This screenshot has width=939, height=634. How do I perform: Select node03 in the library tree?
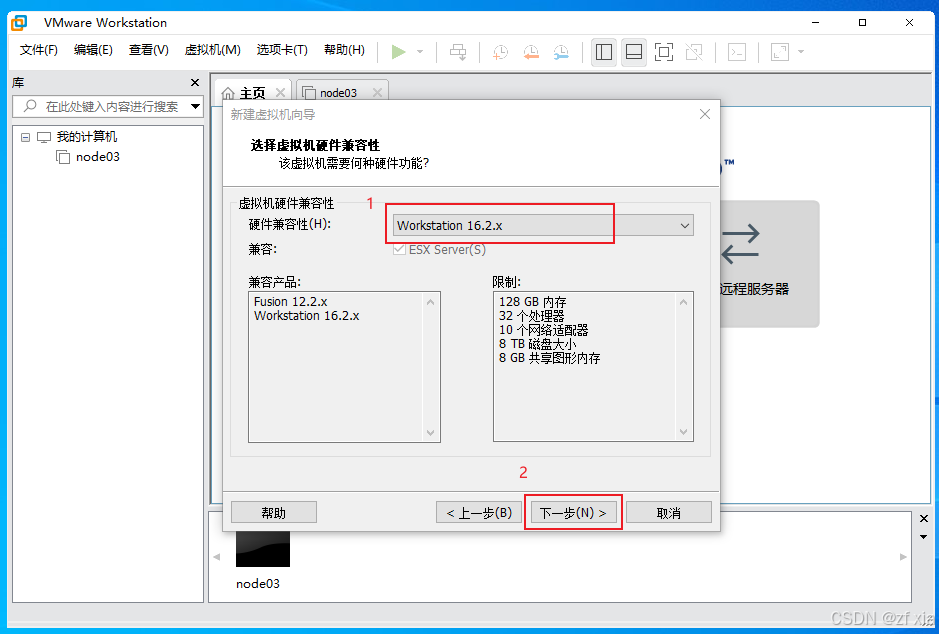97,157
